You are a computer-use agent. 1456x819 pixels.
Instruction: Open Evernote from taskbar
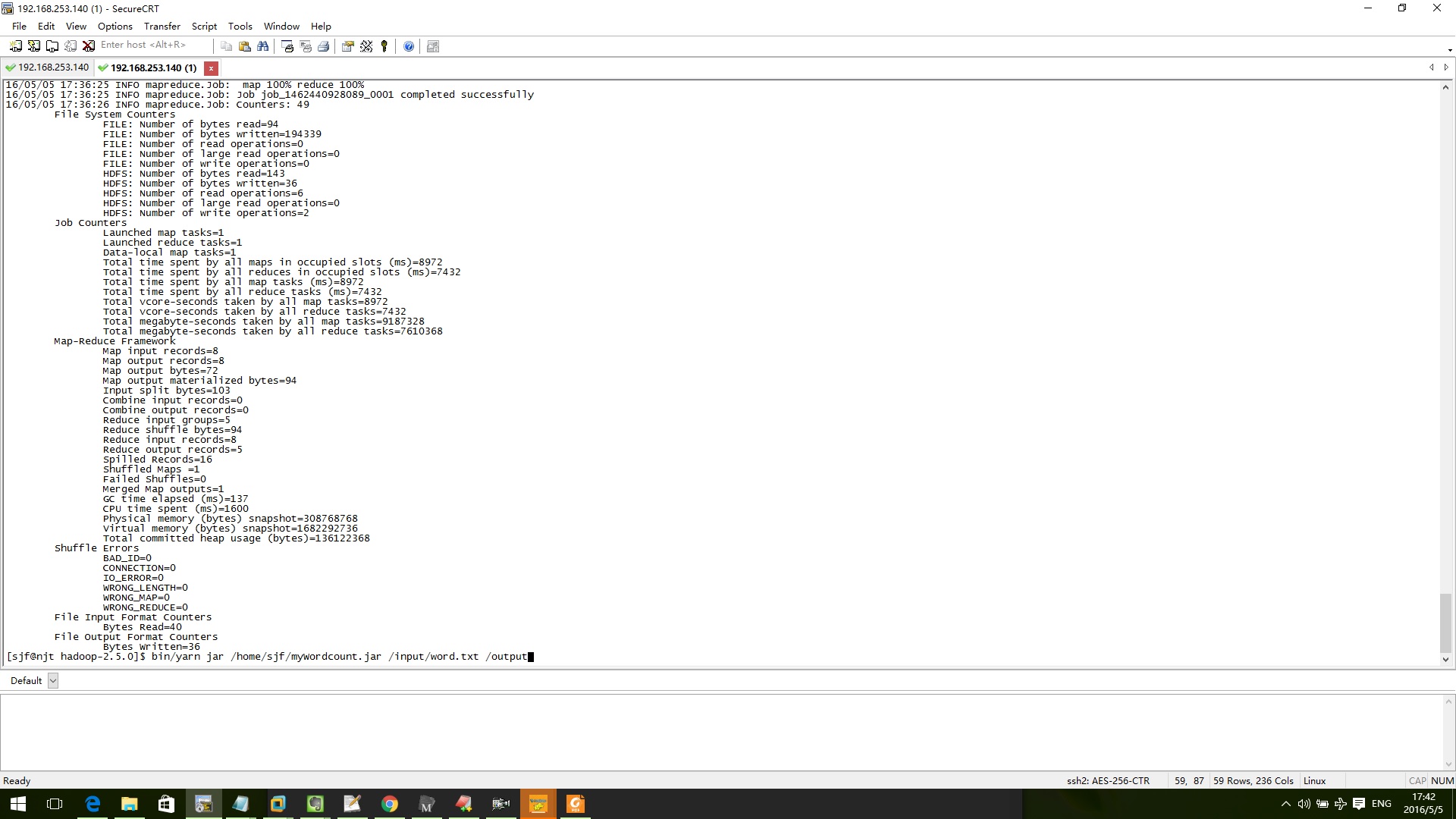pyautogui.click(x=315, y=804)
